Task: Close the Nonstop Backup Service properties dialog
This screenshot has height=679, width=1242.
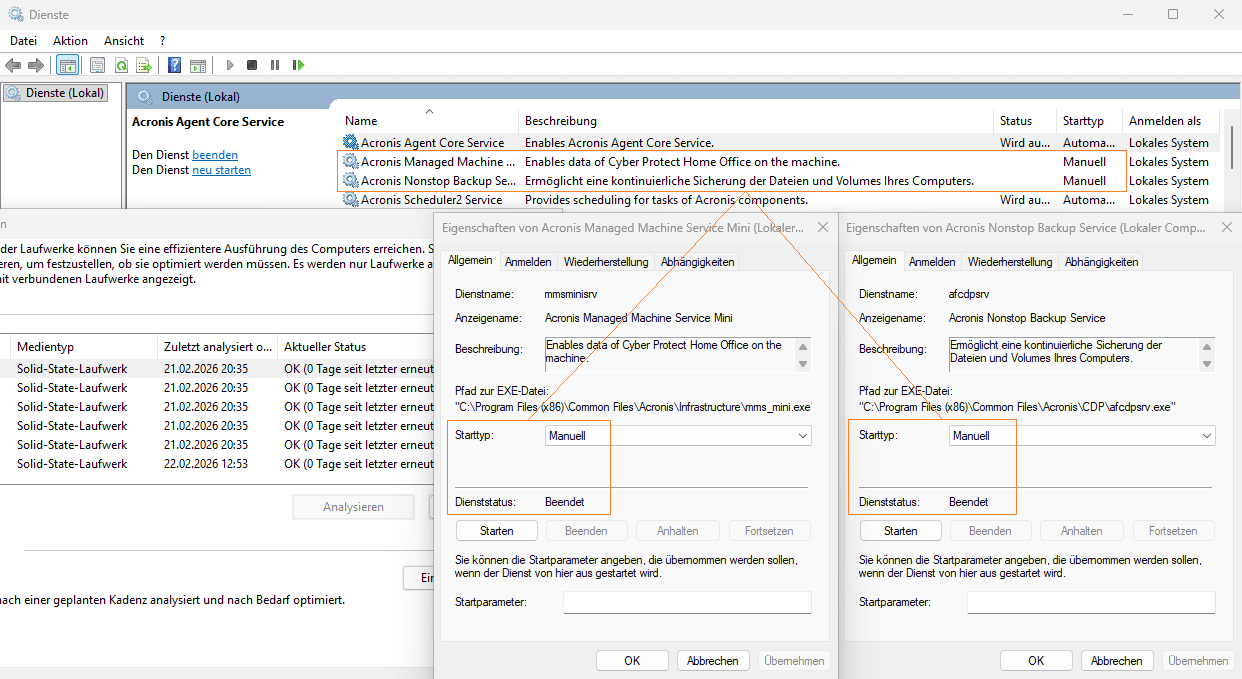Action: pyautogui.click(x=1226, y=228)
